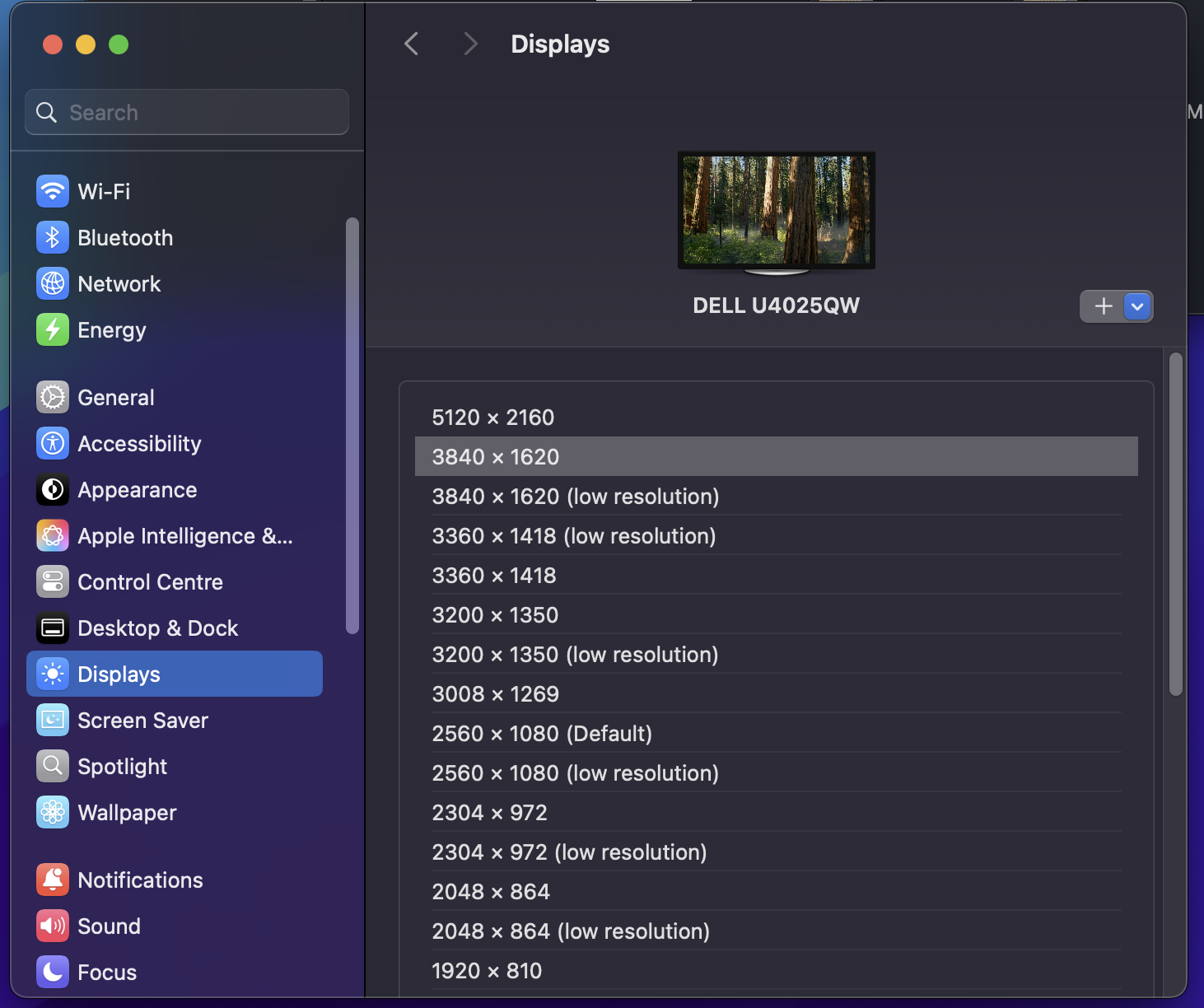Click the Appearance icon
Image resolution: width=1204 pixels, height=1008 pixels.
(x=53, y=490)
